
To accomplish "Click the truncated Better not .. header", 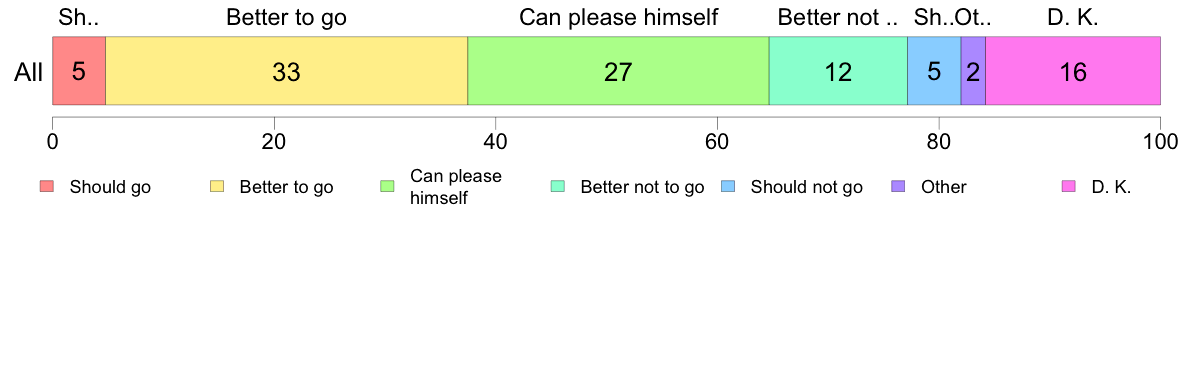I will (x=838, y=17).
